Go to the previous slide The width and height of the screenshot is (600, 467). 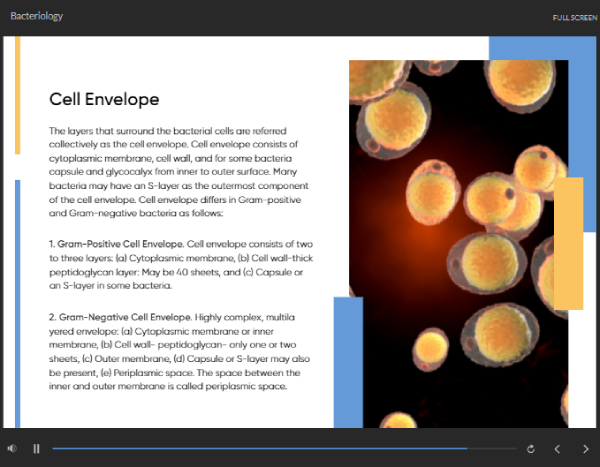tap(558, 449)
